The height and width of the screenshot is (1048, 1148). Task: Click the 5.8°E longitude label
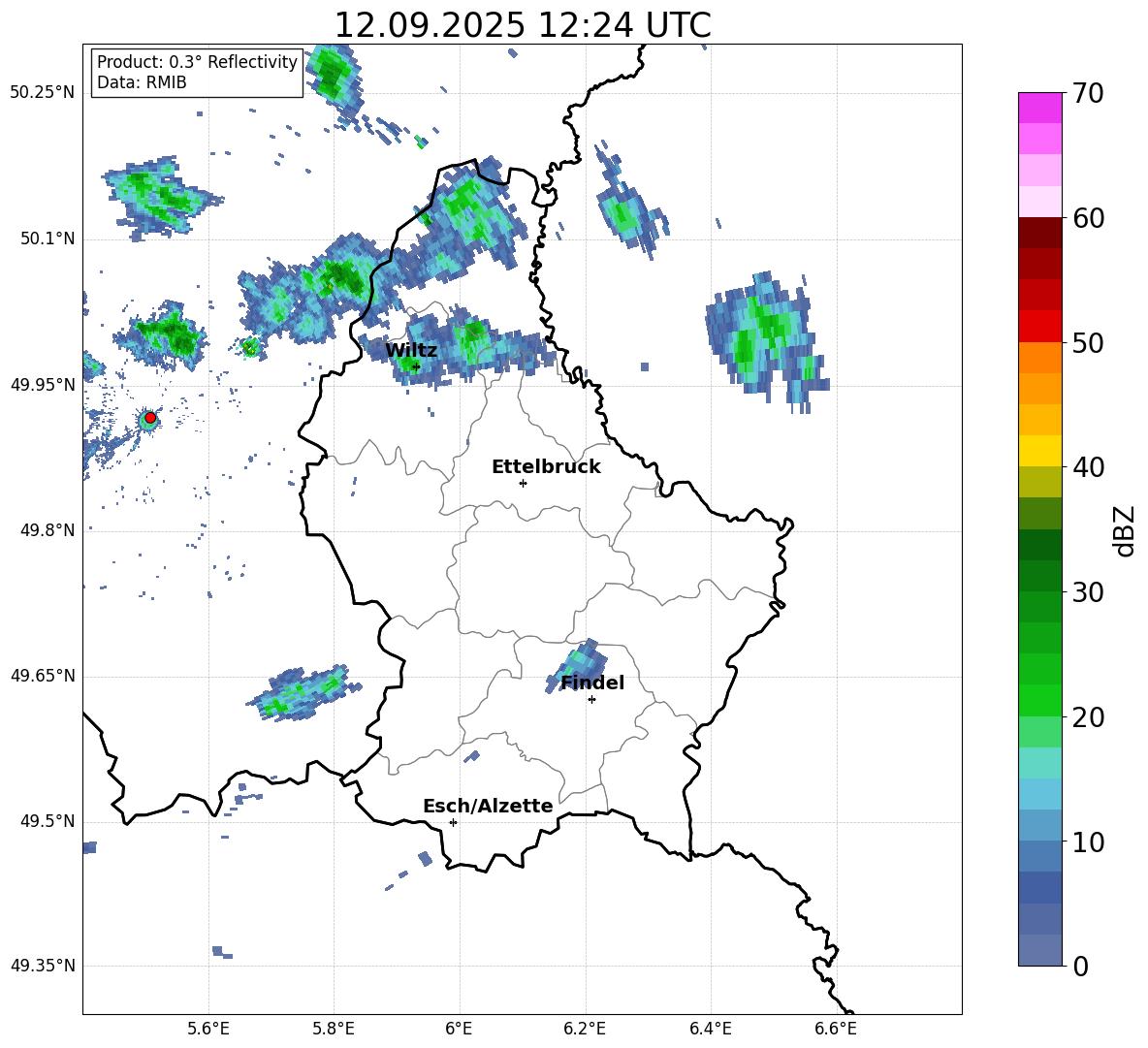334,1029
